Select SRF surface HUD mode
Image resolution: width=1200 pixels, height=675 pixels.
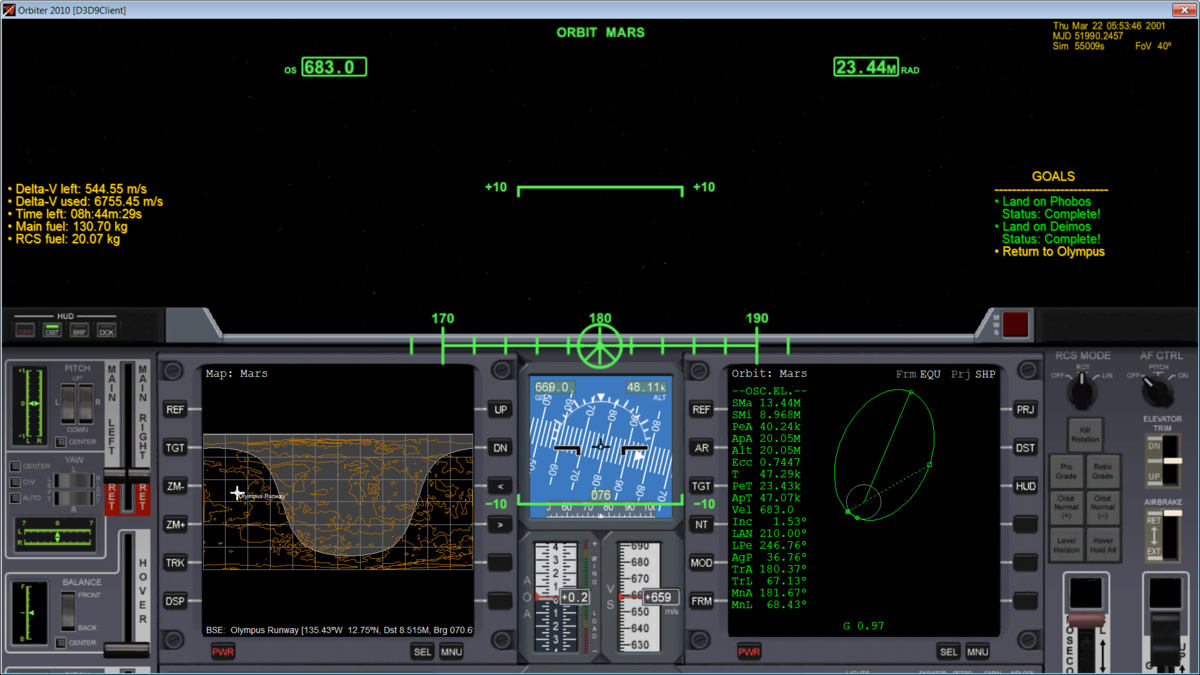79,331
